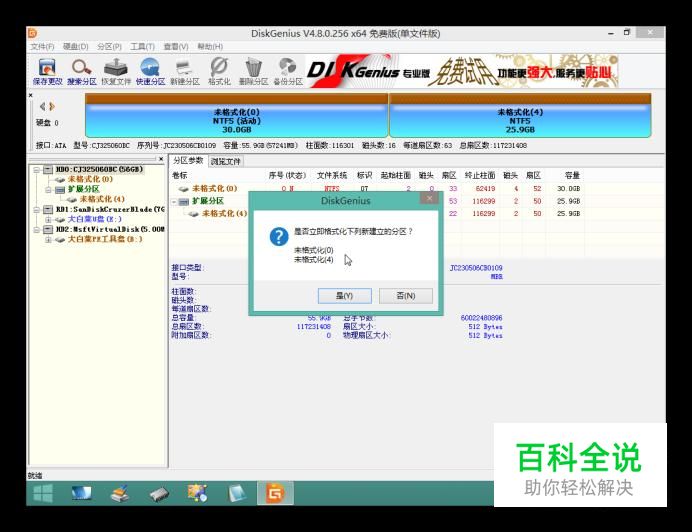
Task: Select HD0:CJ325060BC(56GB) disk in tree
Action: 99,170
